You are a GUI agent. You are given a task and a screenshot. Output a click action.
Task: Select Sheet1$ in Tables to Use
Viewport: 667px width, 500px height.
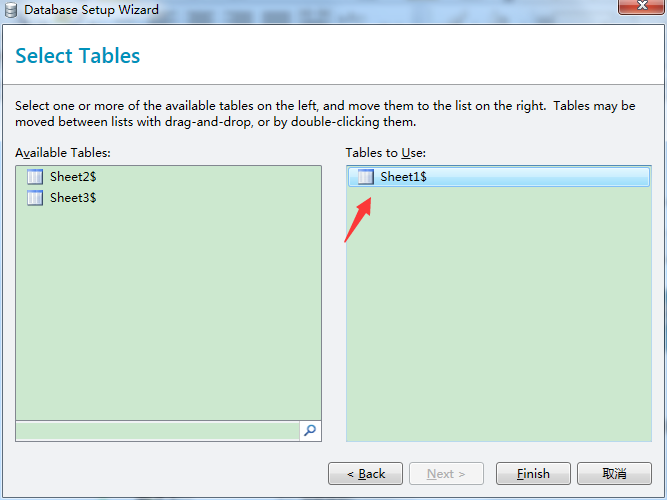coord(499,177)
